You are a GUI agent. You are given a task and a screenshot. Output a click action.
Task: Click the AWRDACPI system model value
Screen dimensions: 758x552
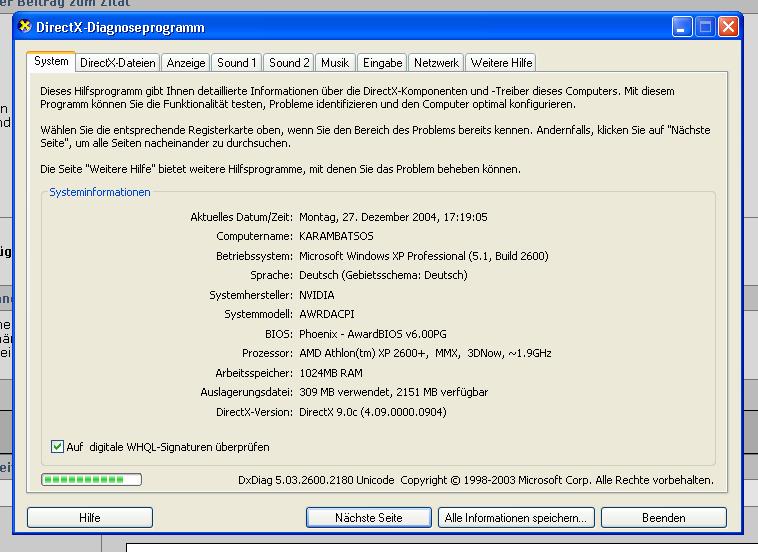pyautogui.click(x=327, y=314)
